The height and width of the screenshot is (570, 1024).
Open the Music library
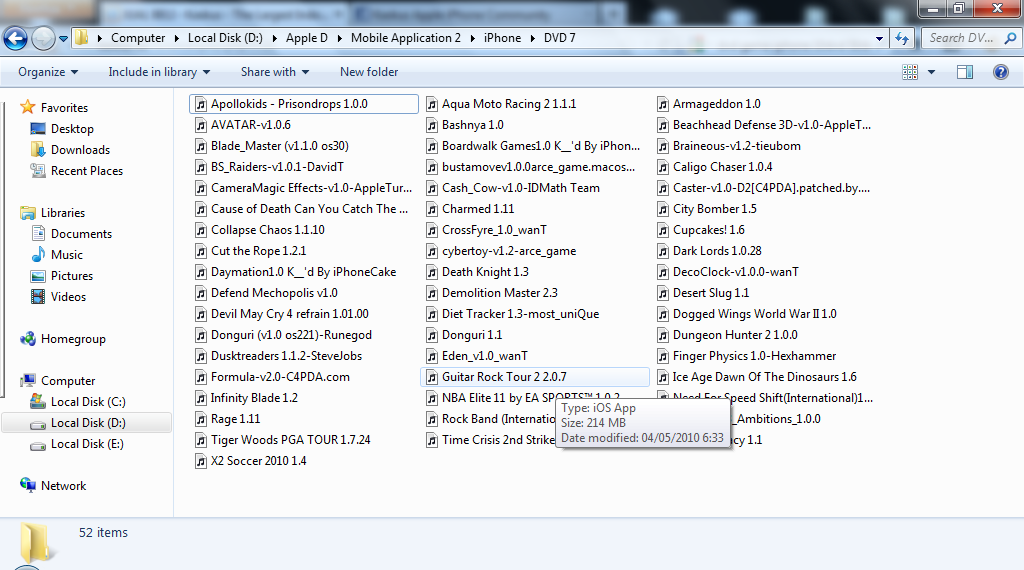pyautogui.click(x=67, y=255)
